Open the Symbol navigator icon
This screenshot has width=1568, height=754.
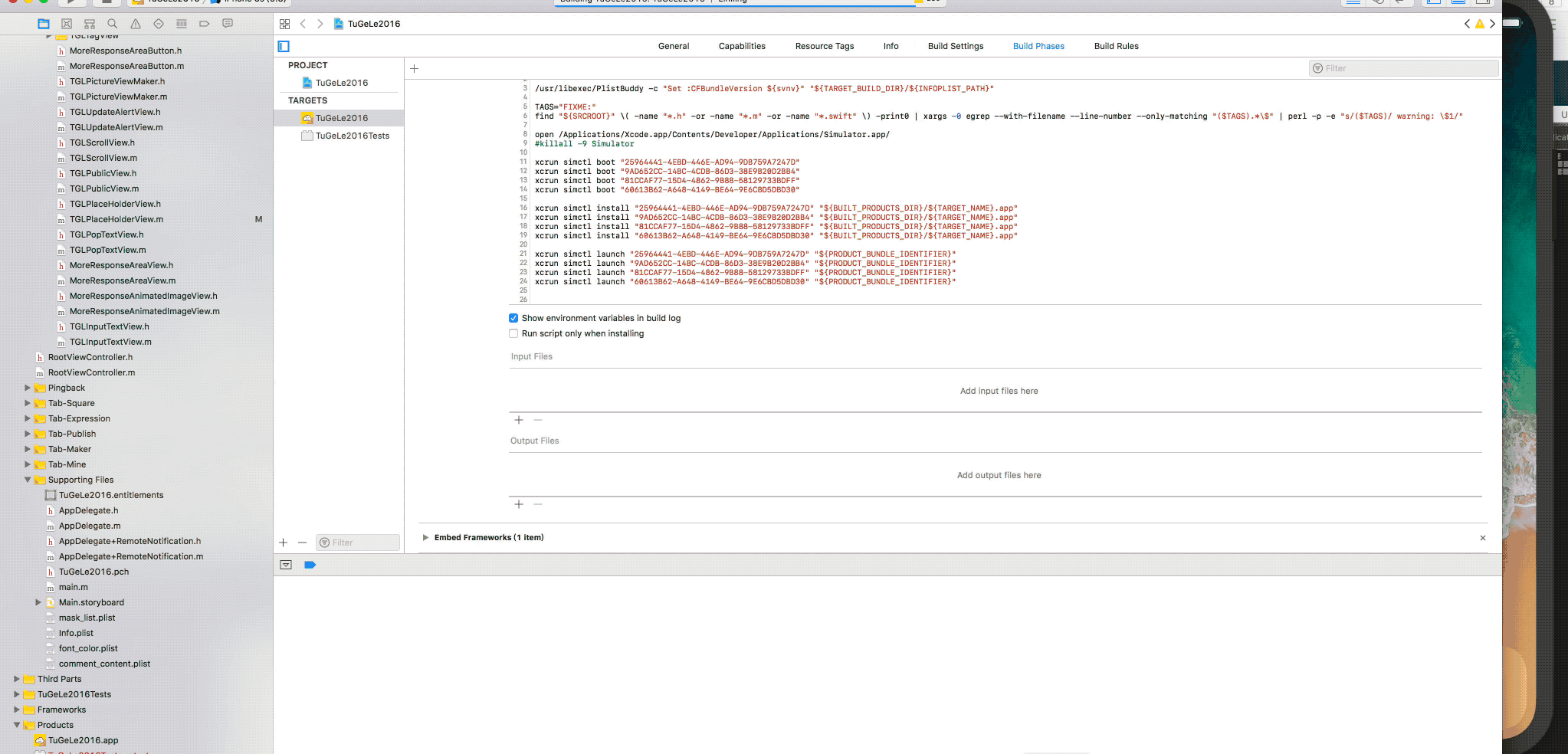pyautogui.click(x=67, y=24)
